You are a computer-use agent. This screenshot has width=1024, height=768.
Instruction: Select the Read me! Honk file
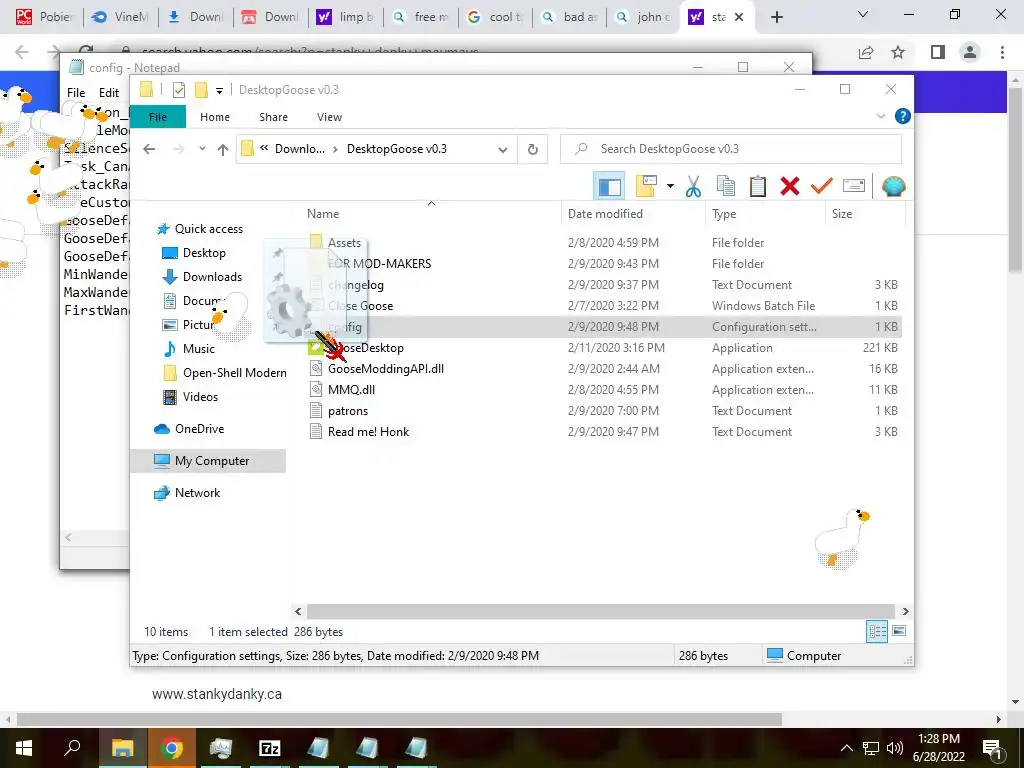click(x=368, y=432)
